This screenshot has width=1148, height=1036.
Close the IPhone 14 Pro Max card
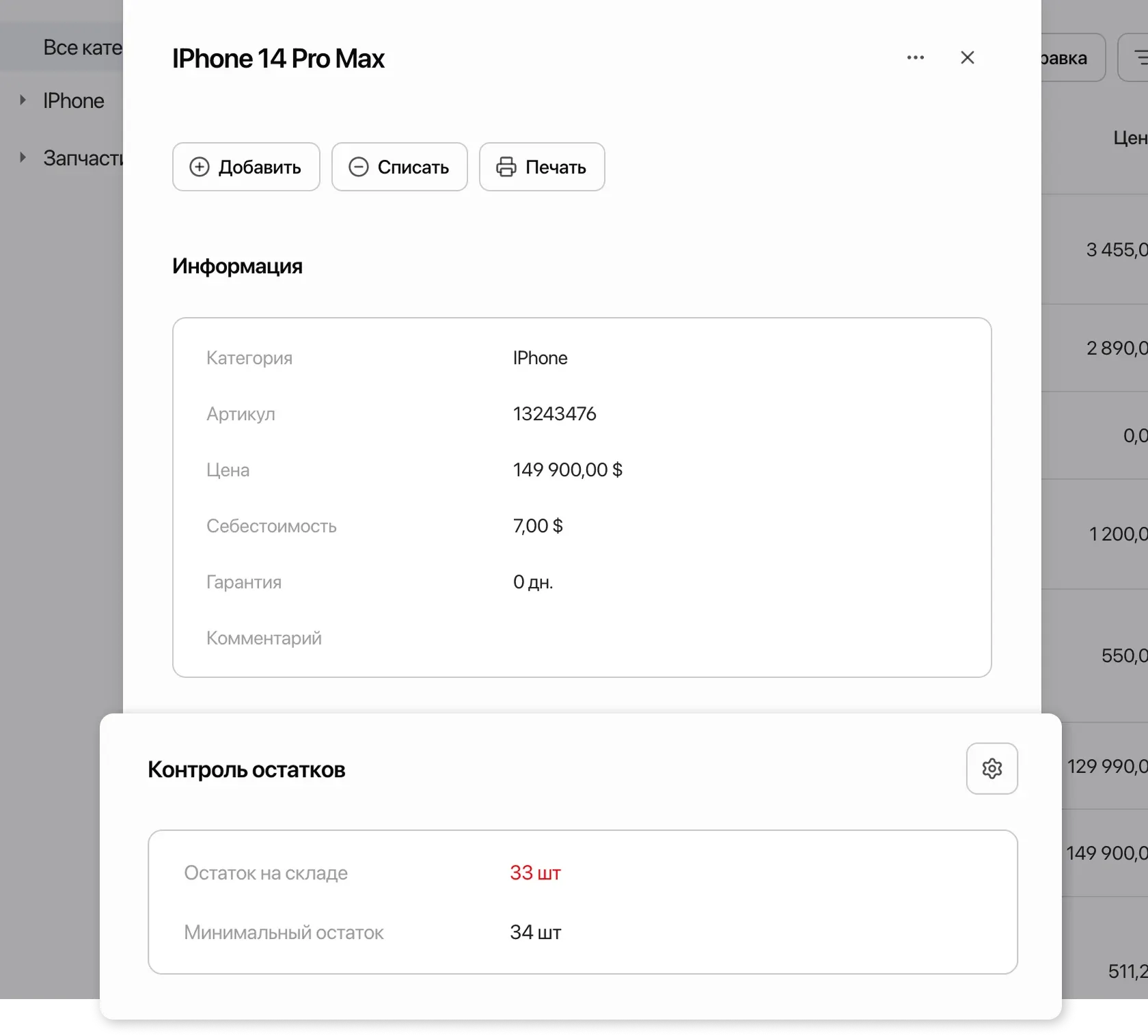click(x=967, y=57)
